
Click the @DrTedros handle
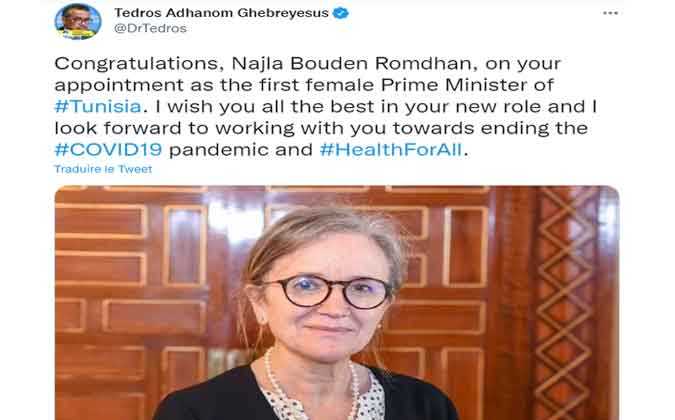pos(150,28)
